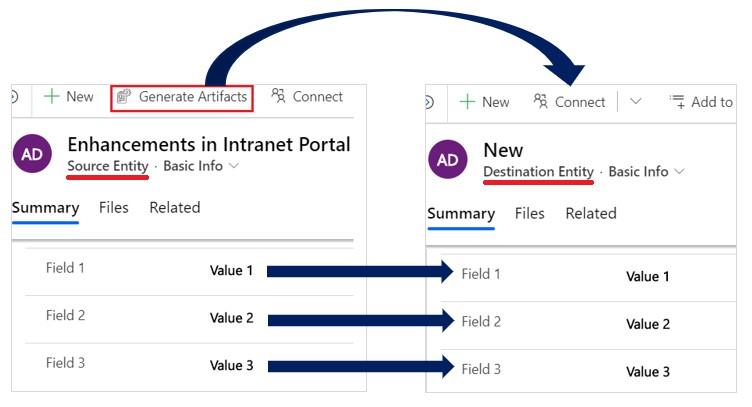Select Summary tab in Destination Entity
Viewport: 752px width, 407px height.
[461, 214]
